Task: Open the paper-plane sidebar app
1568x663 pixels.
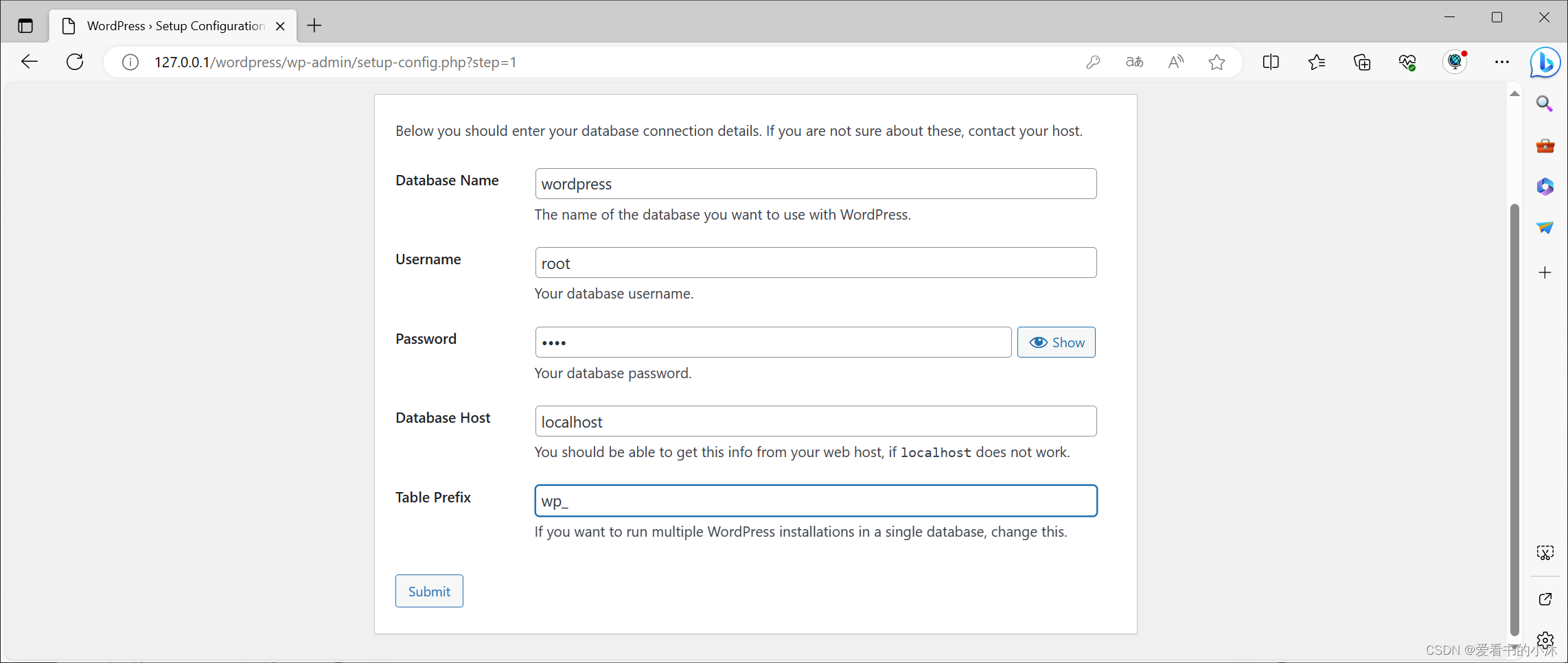Action: [1545, 228]
